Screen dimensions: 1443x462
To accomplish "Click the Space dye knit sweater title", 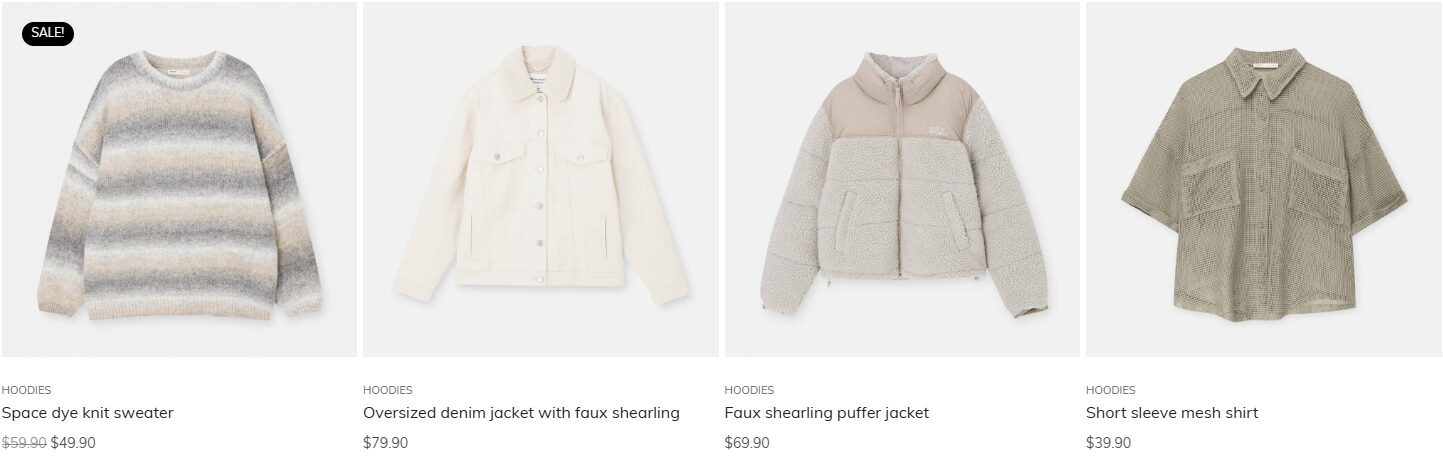I will click(88, 413).
